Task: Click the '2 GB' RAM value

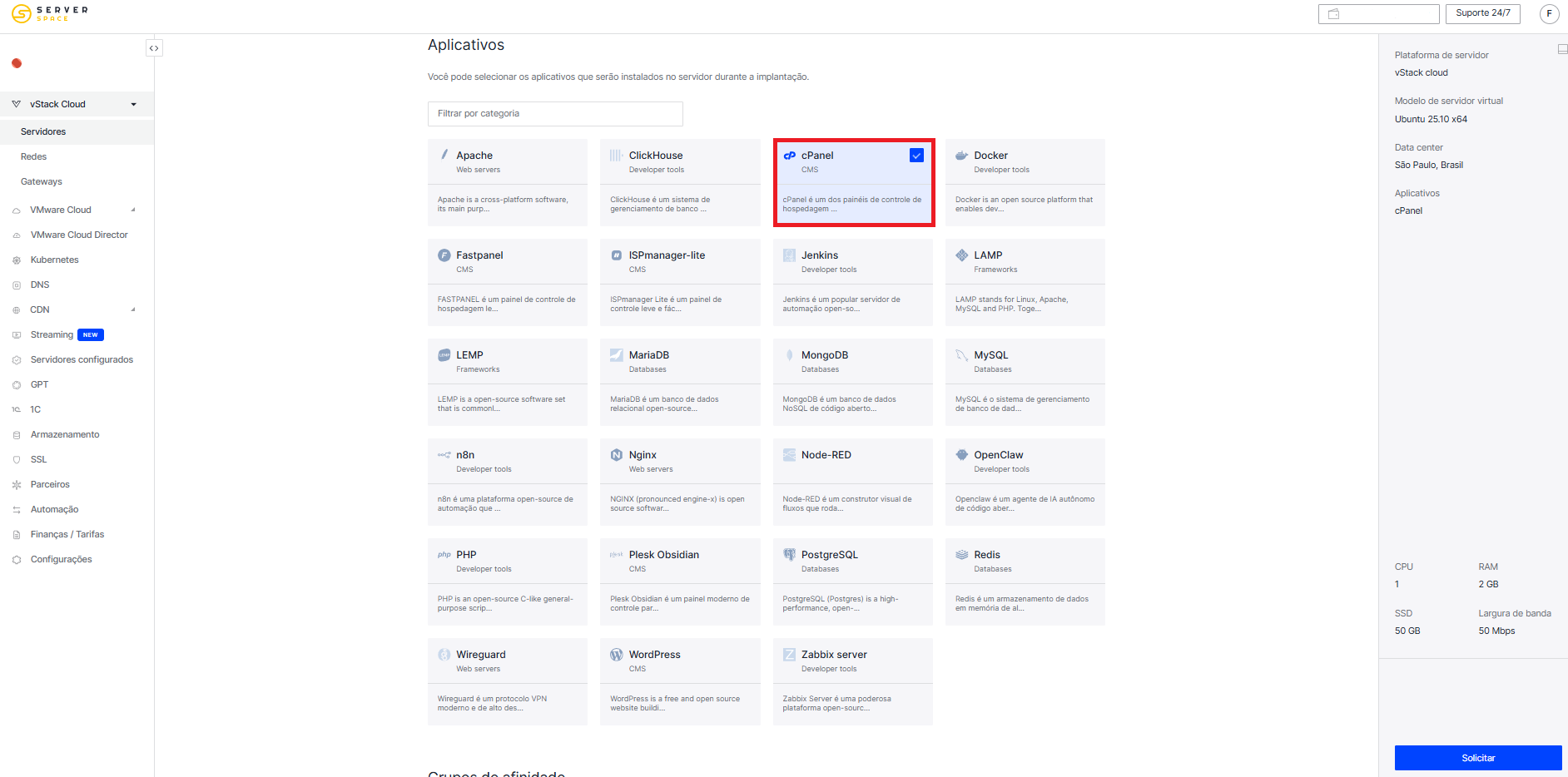Action: pyautogui.click(x=1488, y=584)
